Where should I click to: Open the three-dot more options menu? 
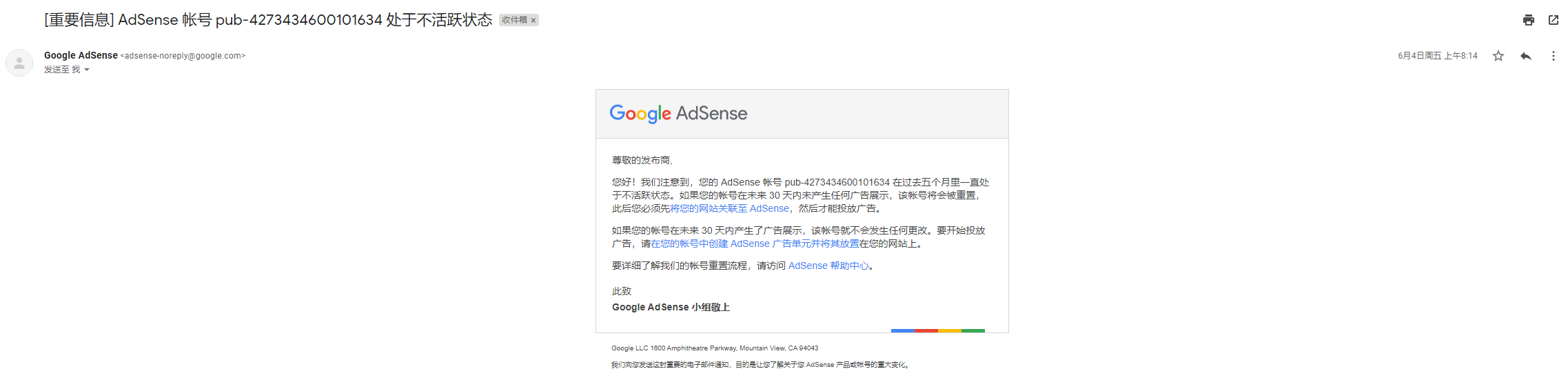point(1553,56)
